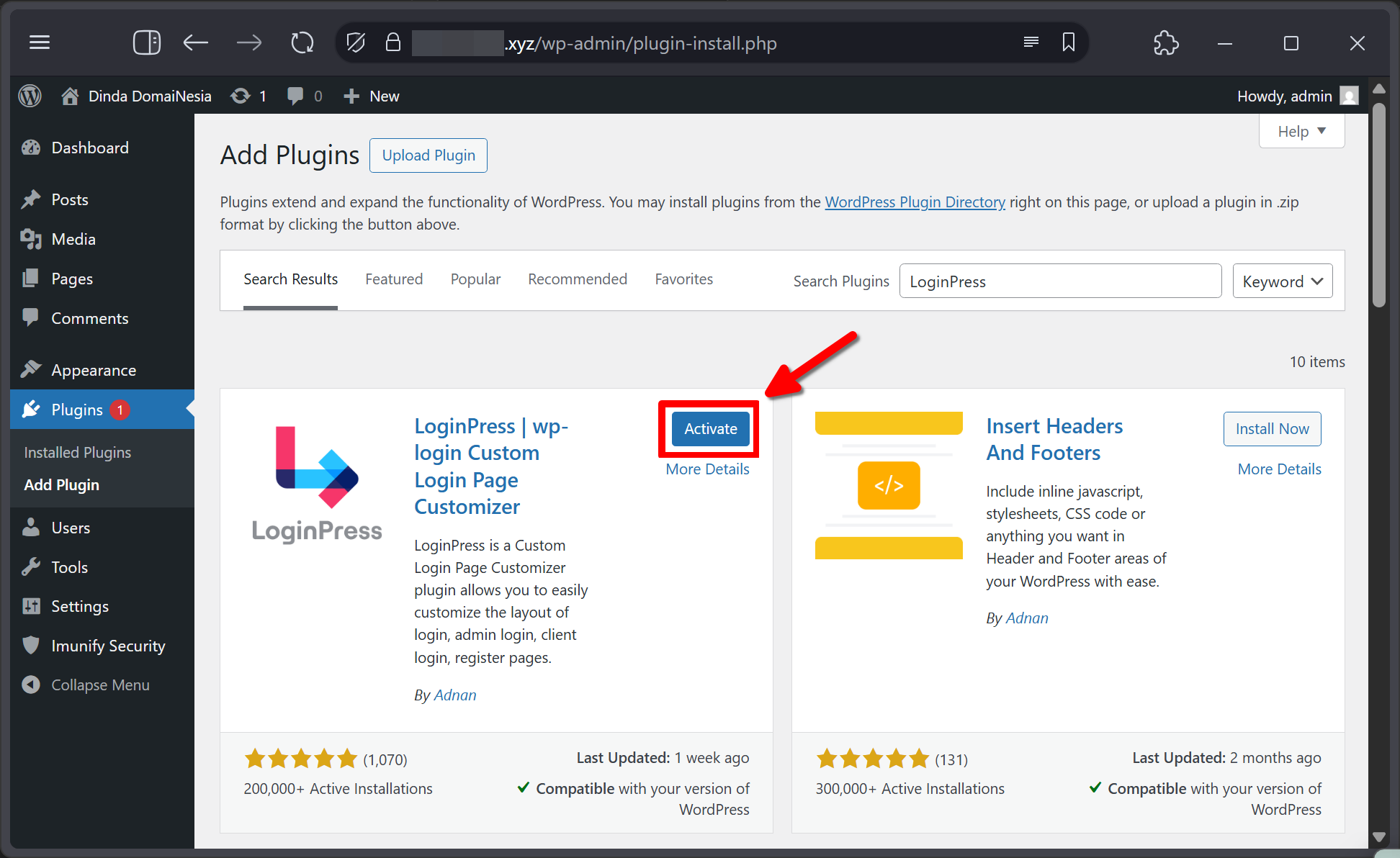Visit site via Dinda DomaiNesia home icon
The image size is (1400, 858).
point(70,96)
